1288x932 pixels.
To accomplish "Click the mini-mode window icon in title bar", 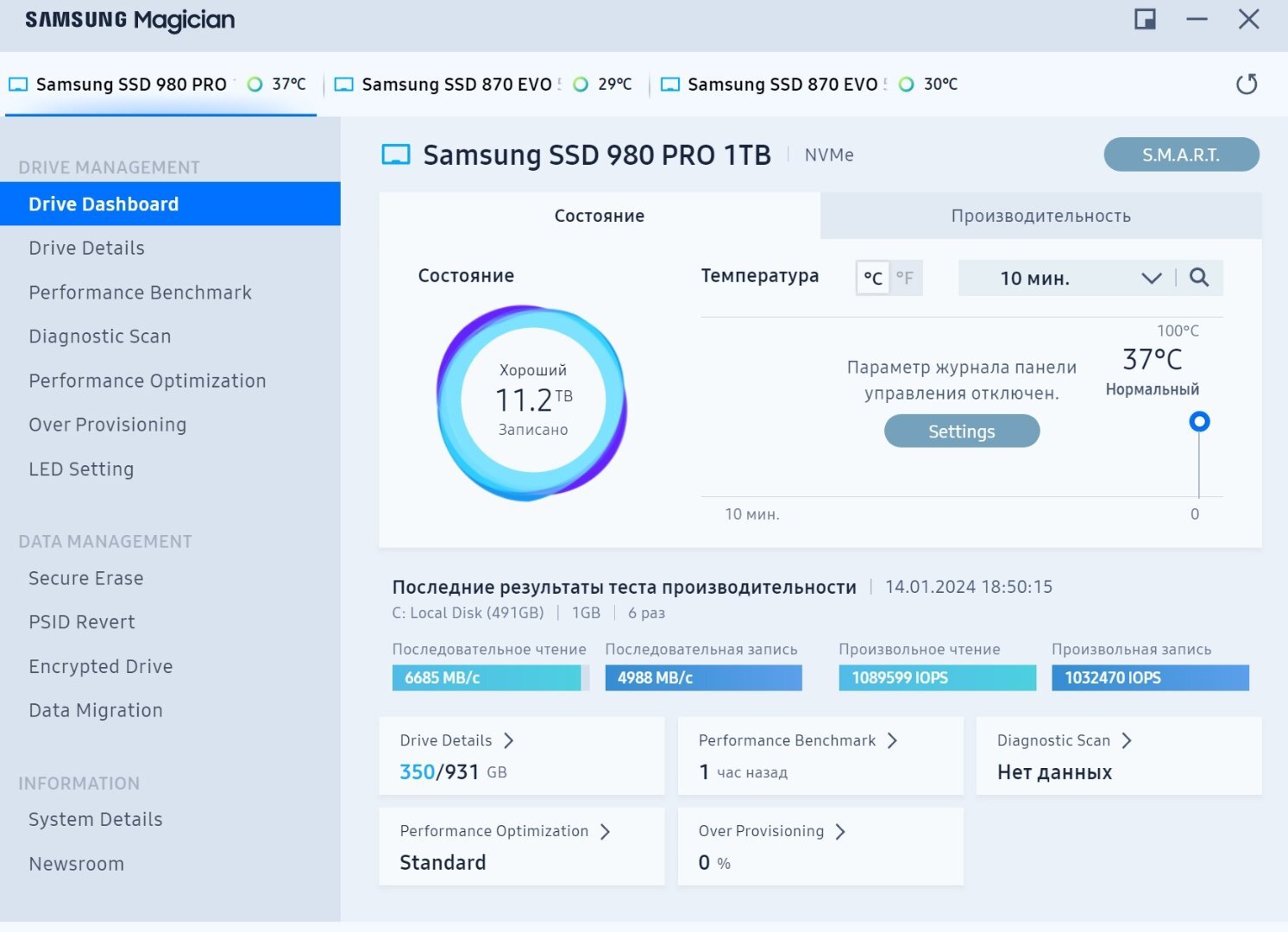I will (x=1145, y=19).
